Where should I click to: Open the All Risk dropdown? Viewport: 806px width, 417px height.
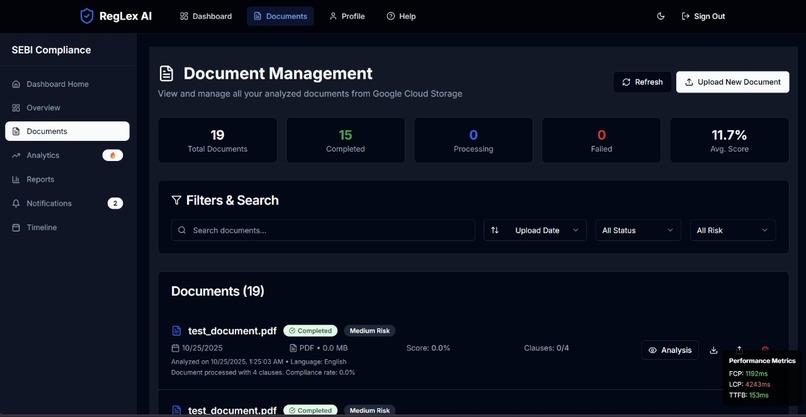pyautogui.click(x=732, y=230)
